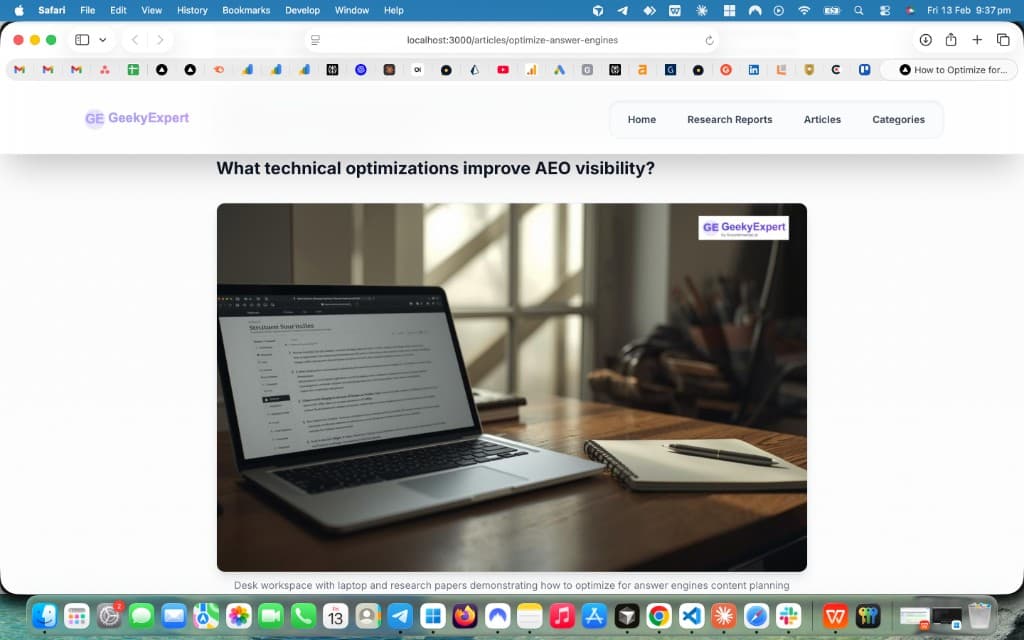Image resolution: width=1024 pixels, height=640 pixels.
Task: Switch to the Research Reports tab
Action: 730,119
